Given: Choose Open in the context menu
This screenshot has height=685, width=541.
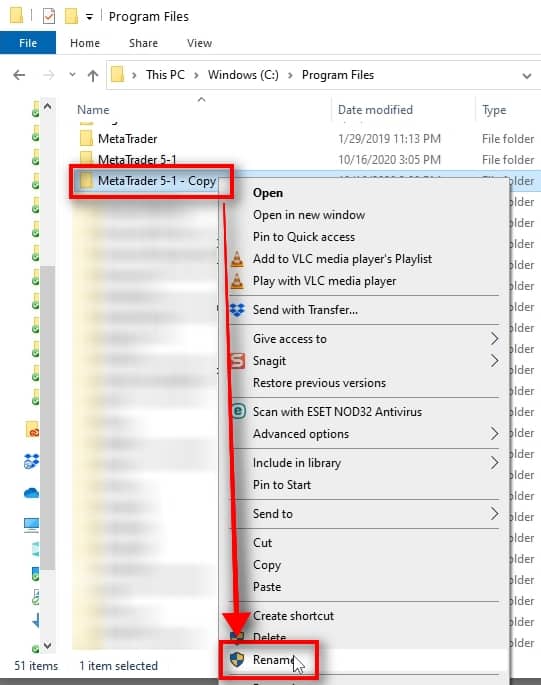Looking at the screenshot, I should [x=267, y=193].
